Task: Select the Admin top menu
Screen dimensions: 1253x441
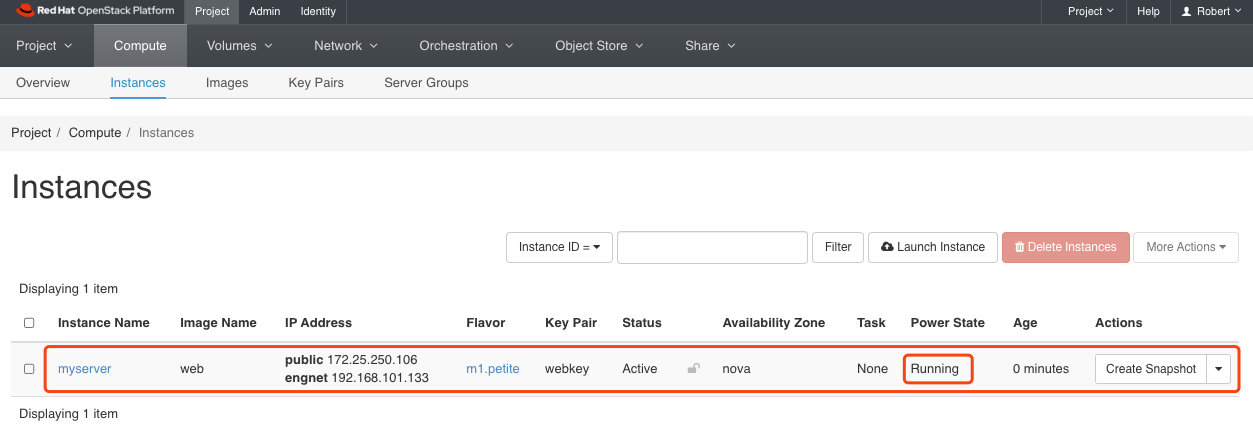Action: 265,12
